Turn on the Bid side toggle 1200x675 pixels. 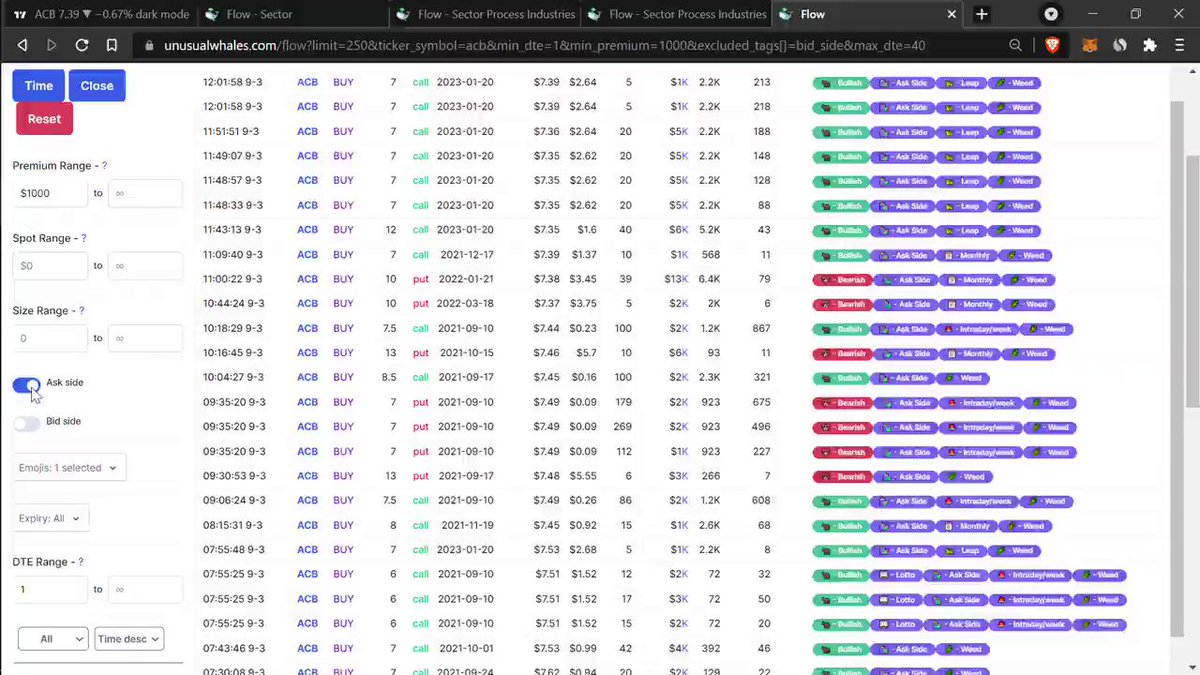tap(27, 423)
